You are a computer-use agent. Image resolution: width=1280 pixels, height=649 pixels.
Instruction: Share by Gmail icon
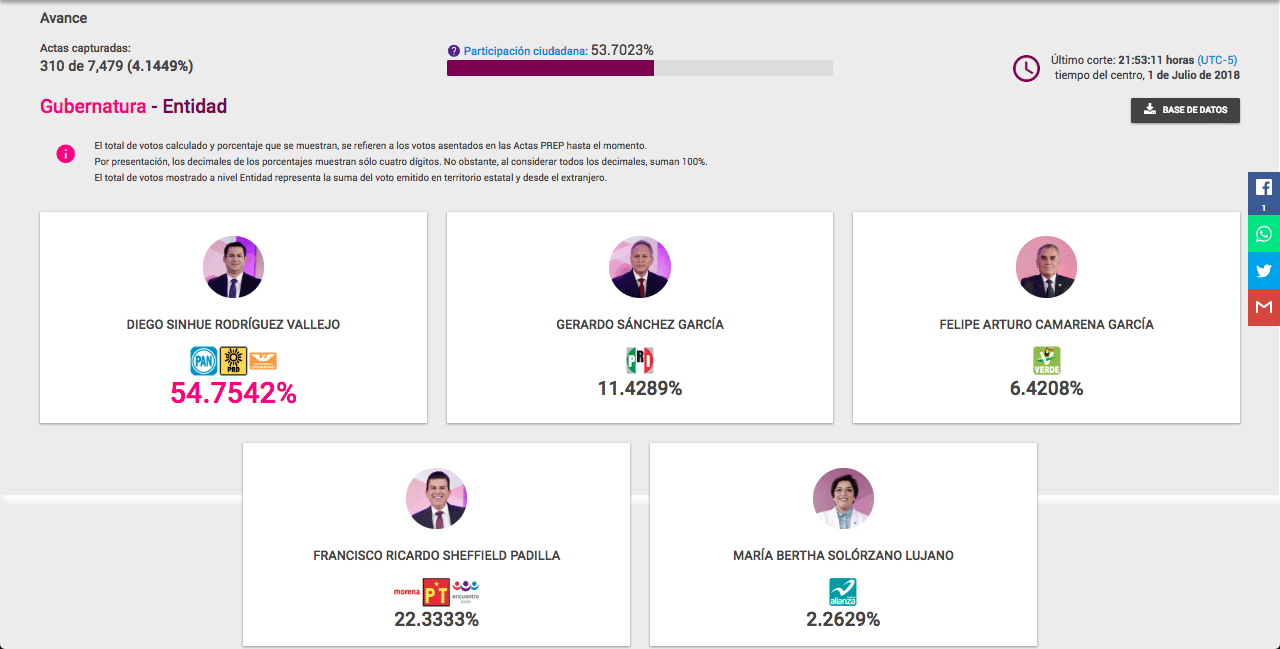1264,307
